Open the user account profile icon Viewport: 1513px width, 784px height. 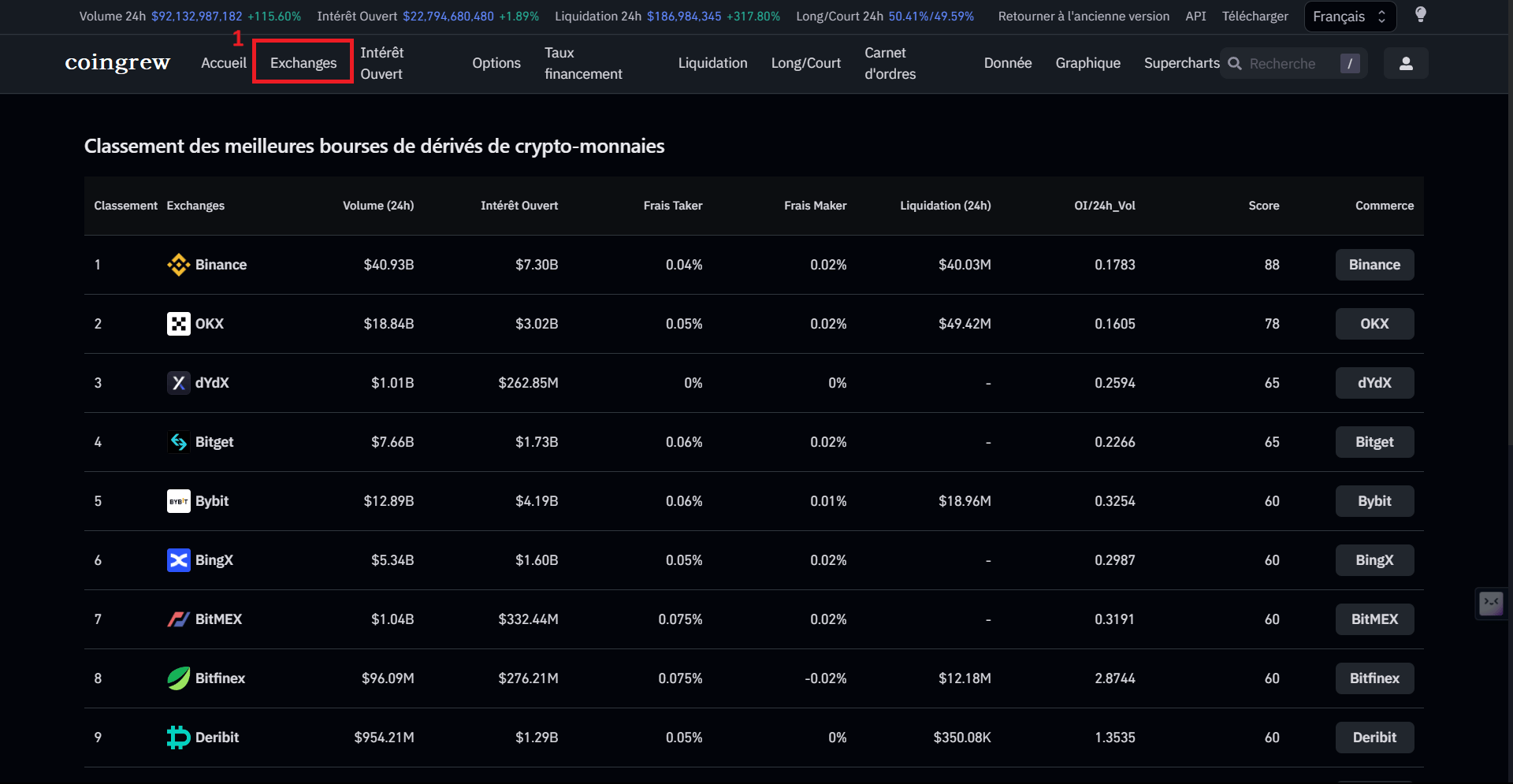coord(1405,63)
